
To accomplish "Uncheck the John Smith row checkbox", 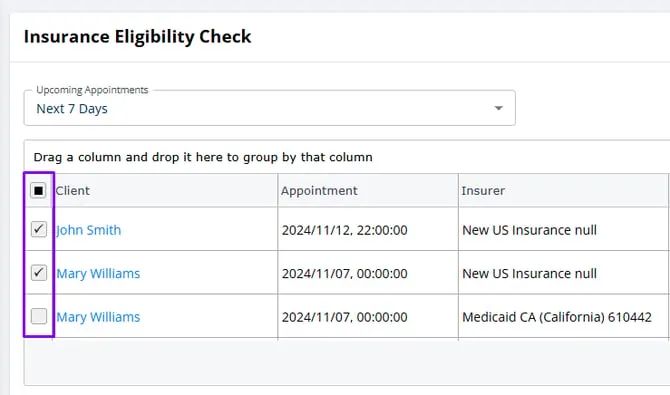I will pos(38,230).
